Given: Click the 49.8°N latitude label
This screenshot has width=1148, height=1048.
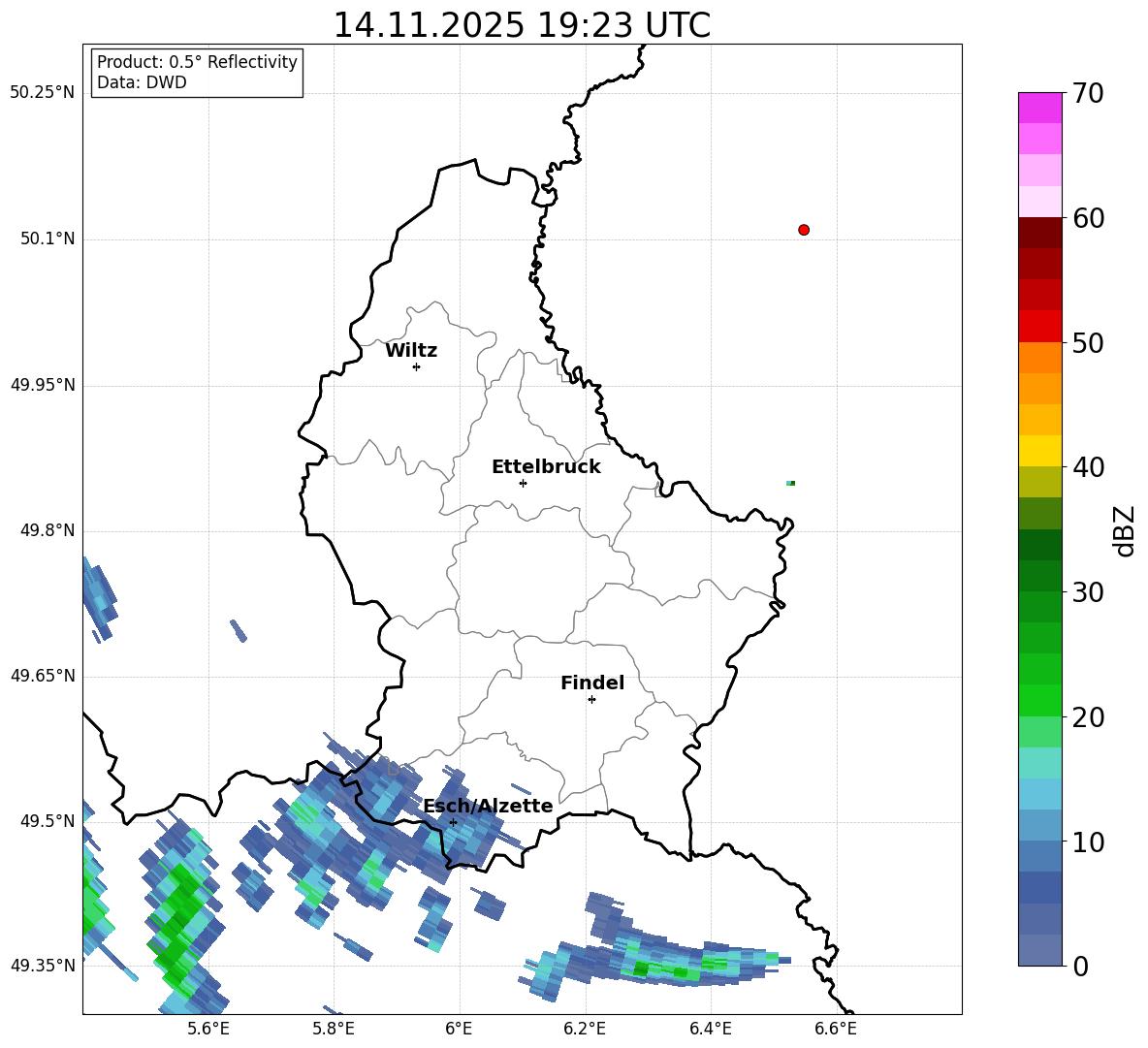Looking at the screenshot, I should [x=47, y=530].
